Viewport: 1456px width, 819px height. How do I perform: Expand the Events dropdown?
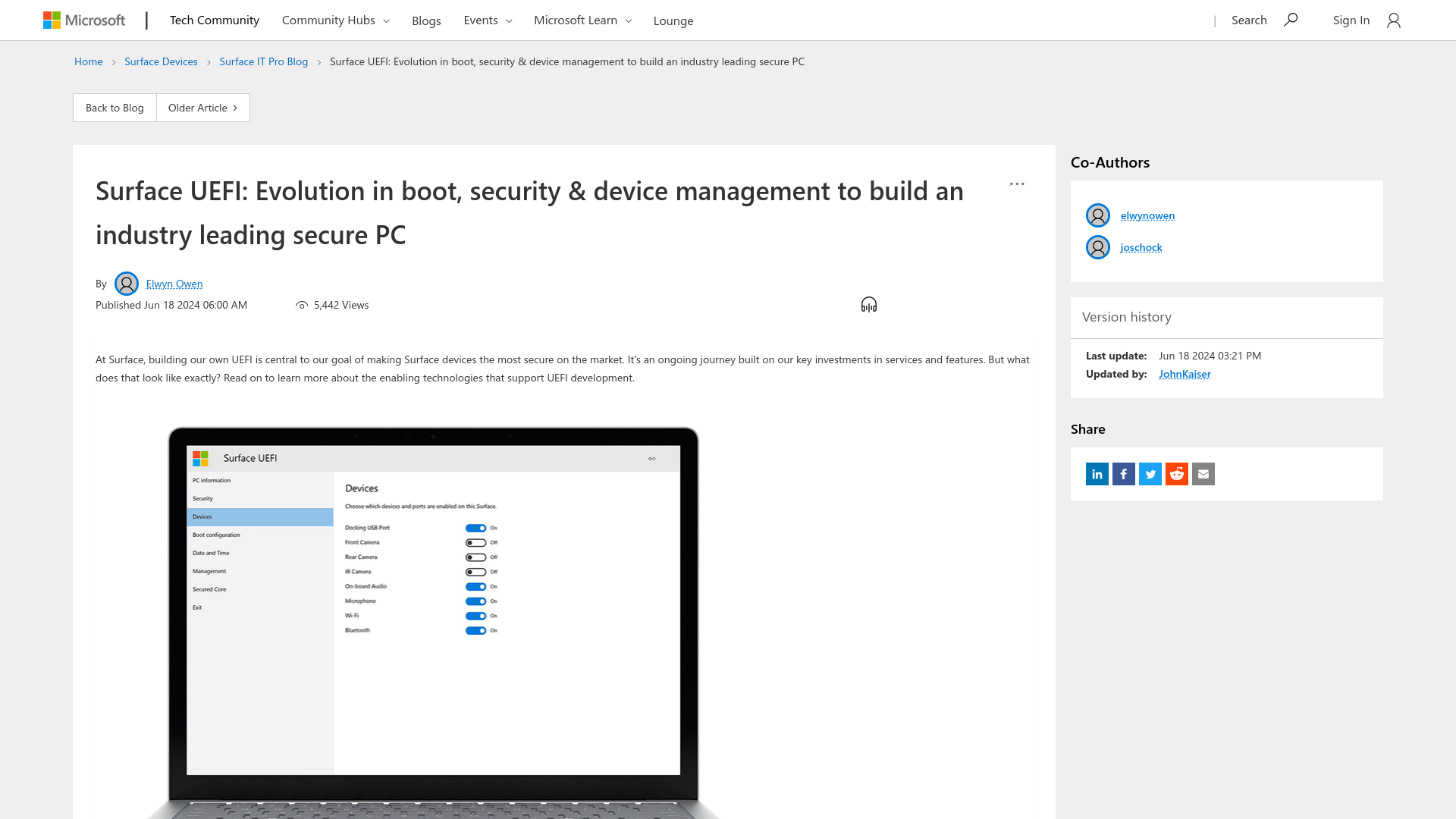tap(488, 20)
